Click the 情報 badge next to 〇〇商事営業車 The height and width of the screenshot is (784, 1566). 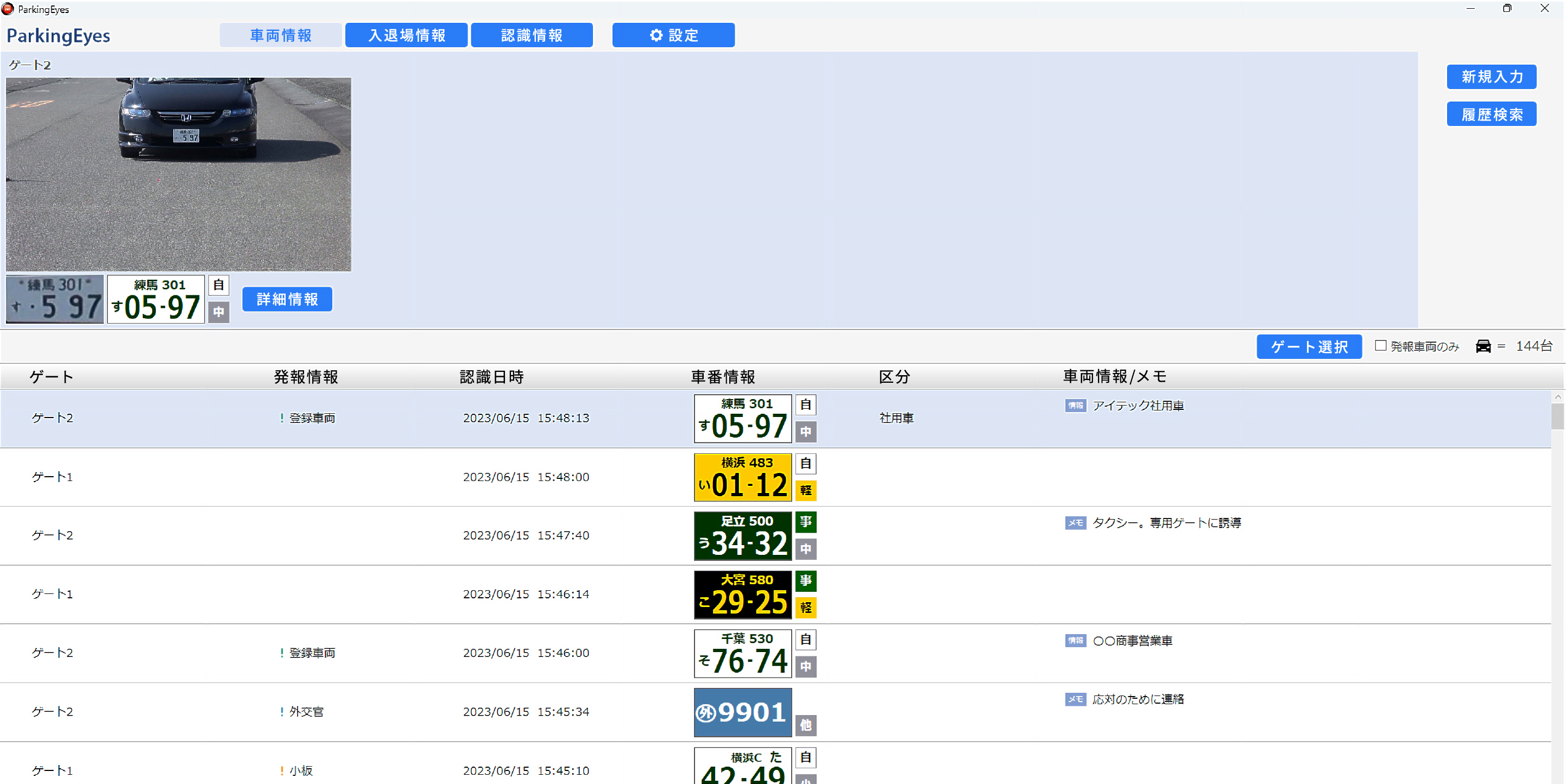1076,641
